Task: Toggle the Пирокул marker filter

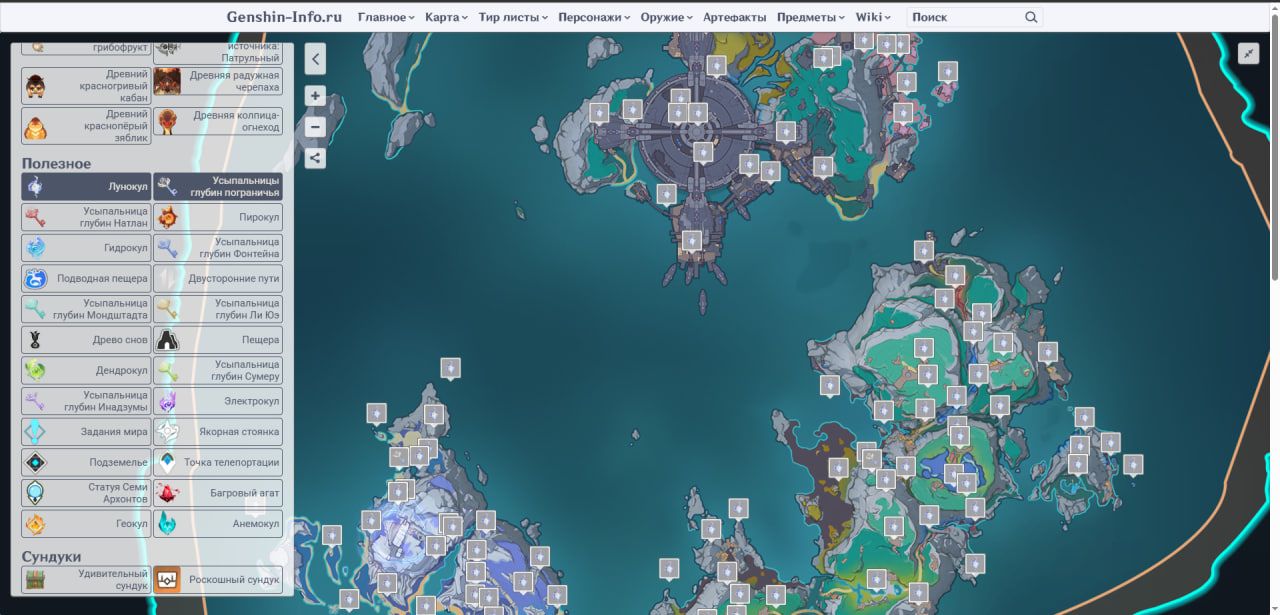Action: pos(218,217)
